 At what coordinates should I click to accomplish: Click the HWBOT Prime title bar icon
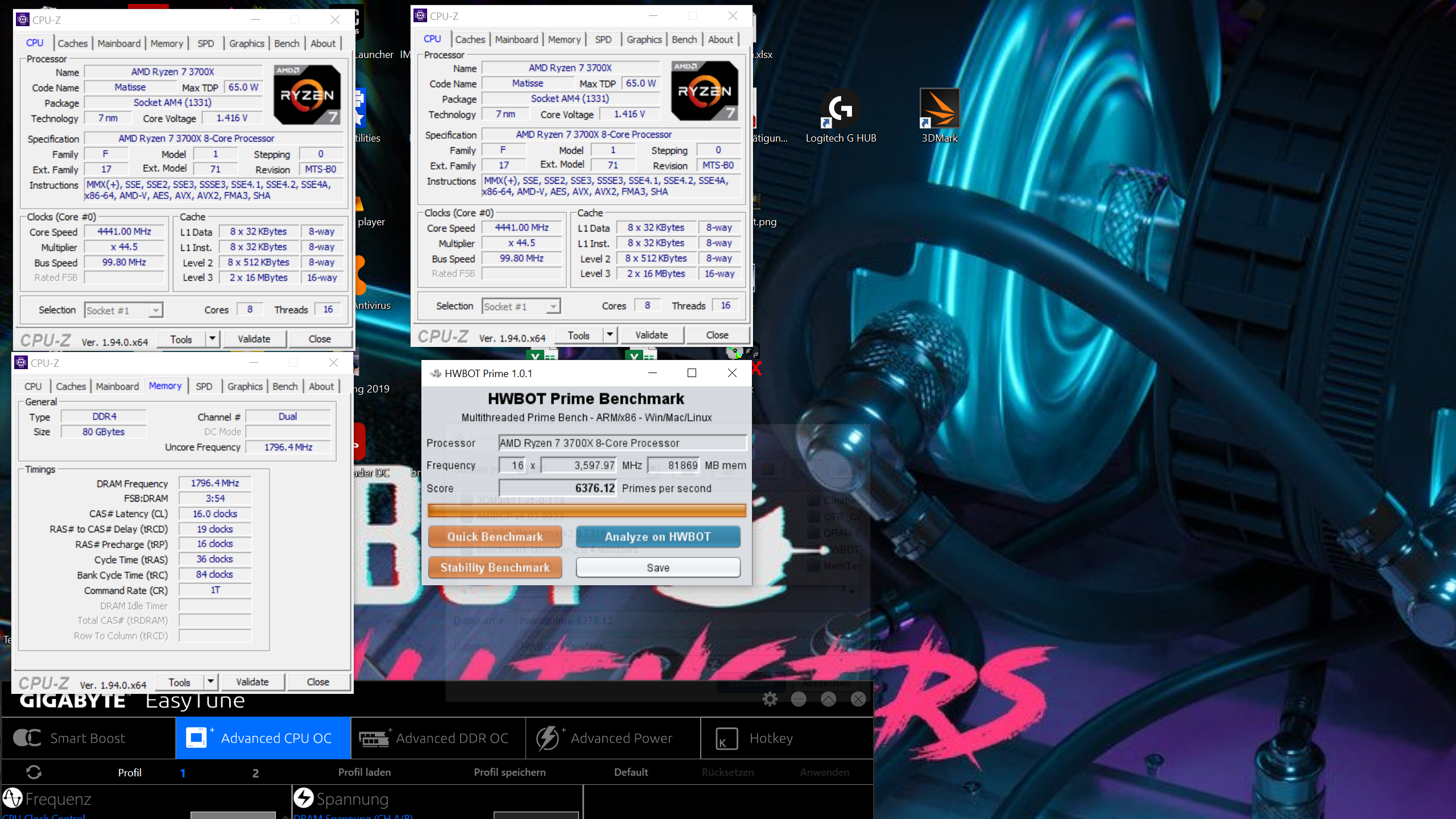point(436,373)
